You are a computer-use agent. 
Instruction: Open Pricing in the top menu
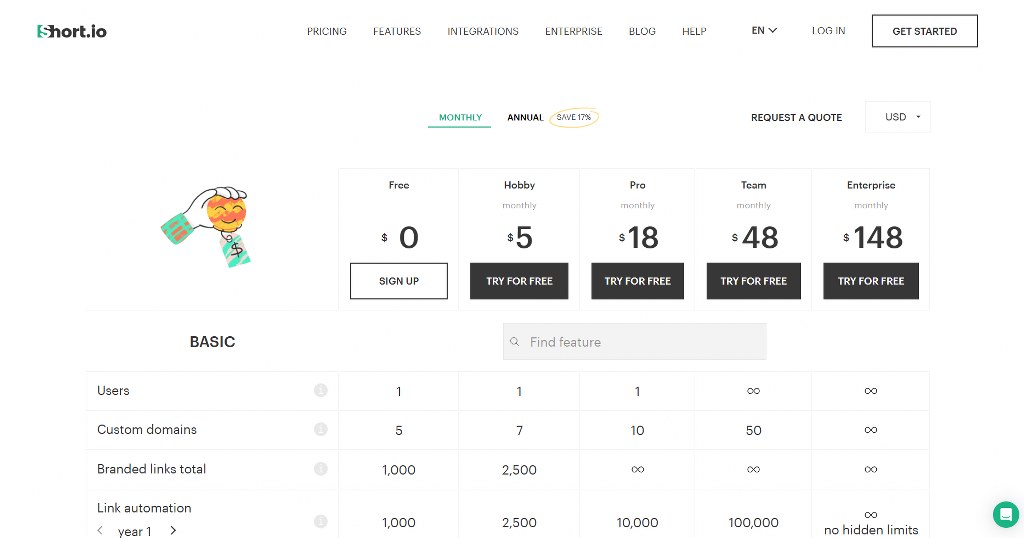pos(327,31)
